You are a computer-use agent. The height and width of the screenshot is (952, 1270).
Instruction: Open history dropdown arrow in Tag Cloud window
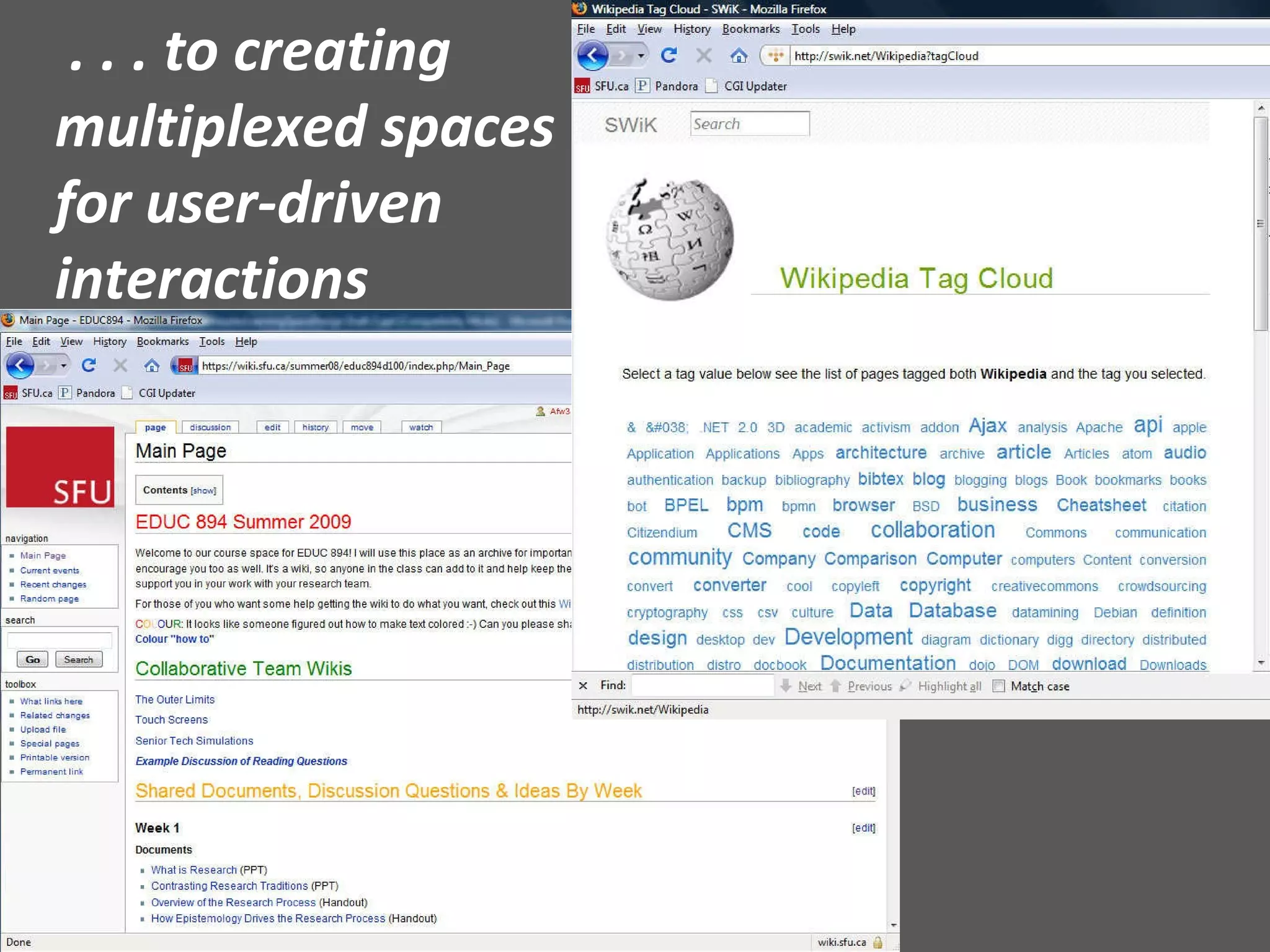tap(641, 56)
